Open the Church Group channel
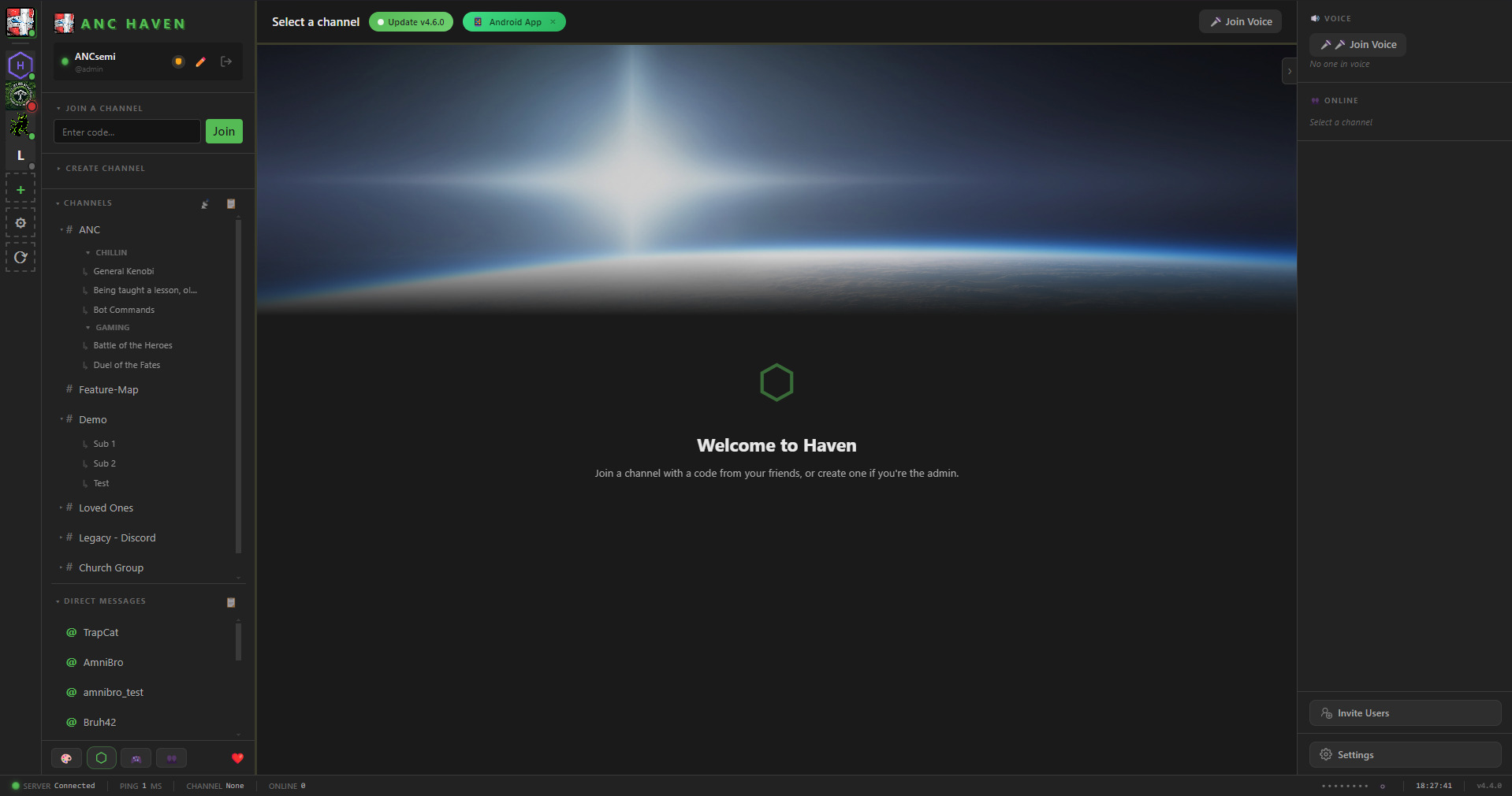This screenshot has width=1512, height=796. [111, 568]
